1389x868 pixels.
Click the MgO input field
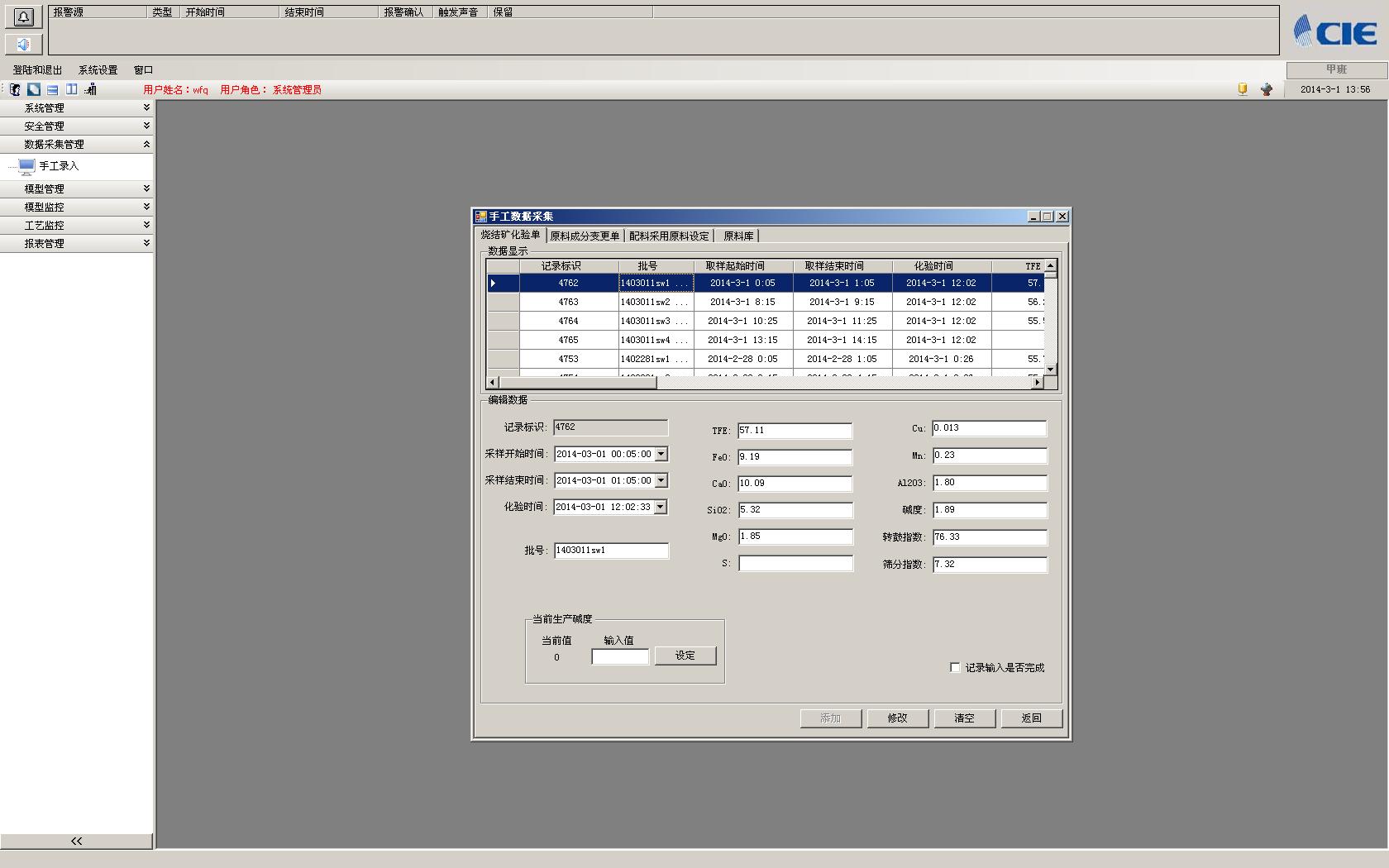795,537
